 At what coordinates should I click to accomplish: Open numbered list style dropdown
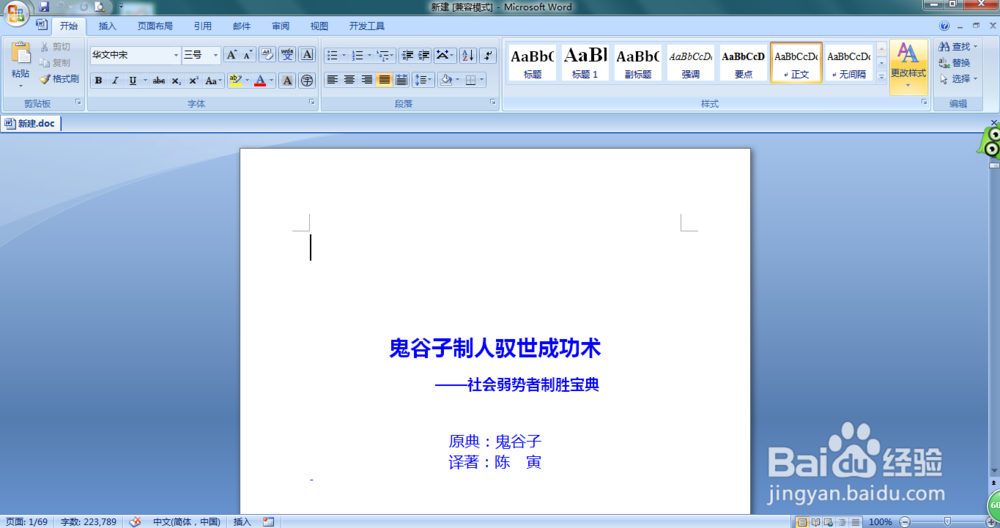click(370, 55)
